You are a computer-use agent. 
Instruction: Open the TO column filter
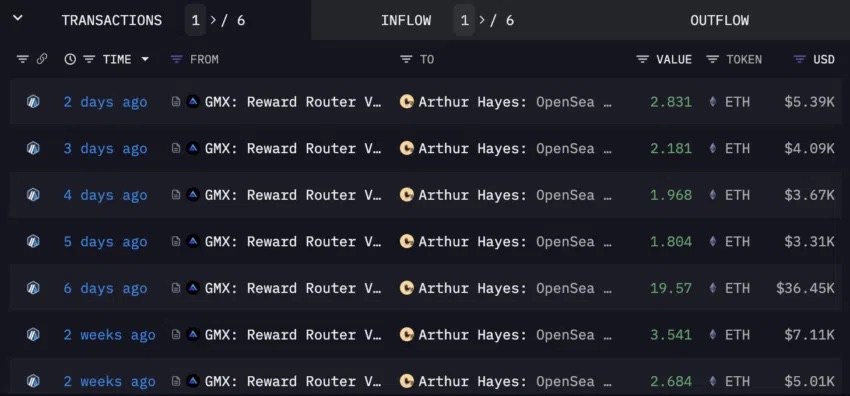click(406, 59)
